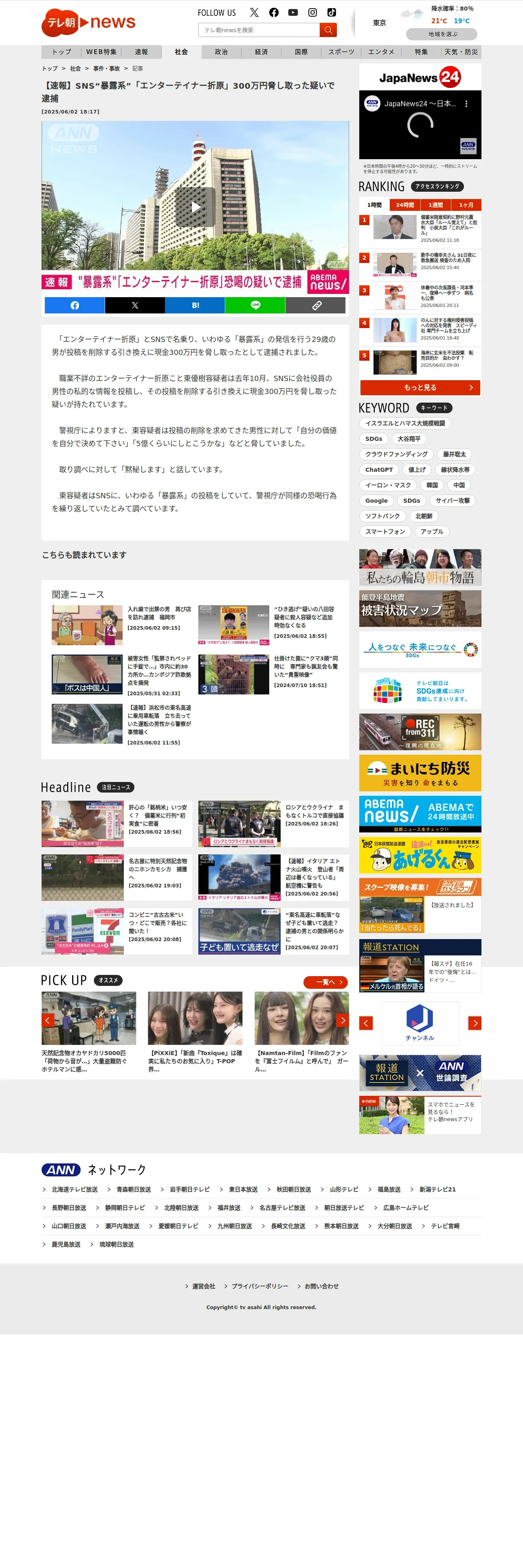Screen dimensions: 523x1568
Task: Open the Facebook follow icon in header
Action: point(274,12)
